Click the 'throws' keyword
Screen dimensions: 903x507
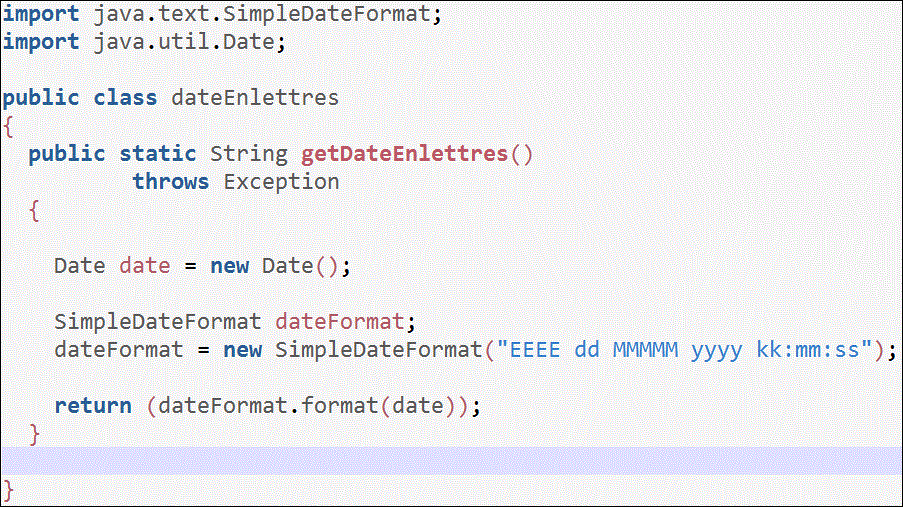click(170, 181)
